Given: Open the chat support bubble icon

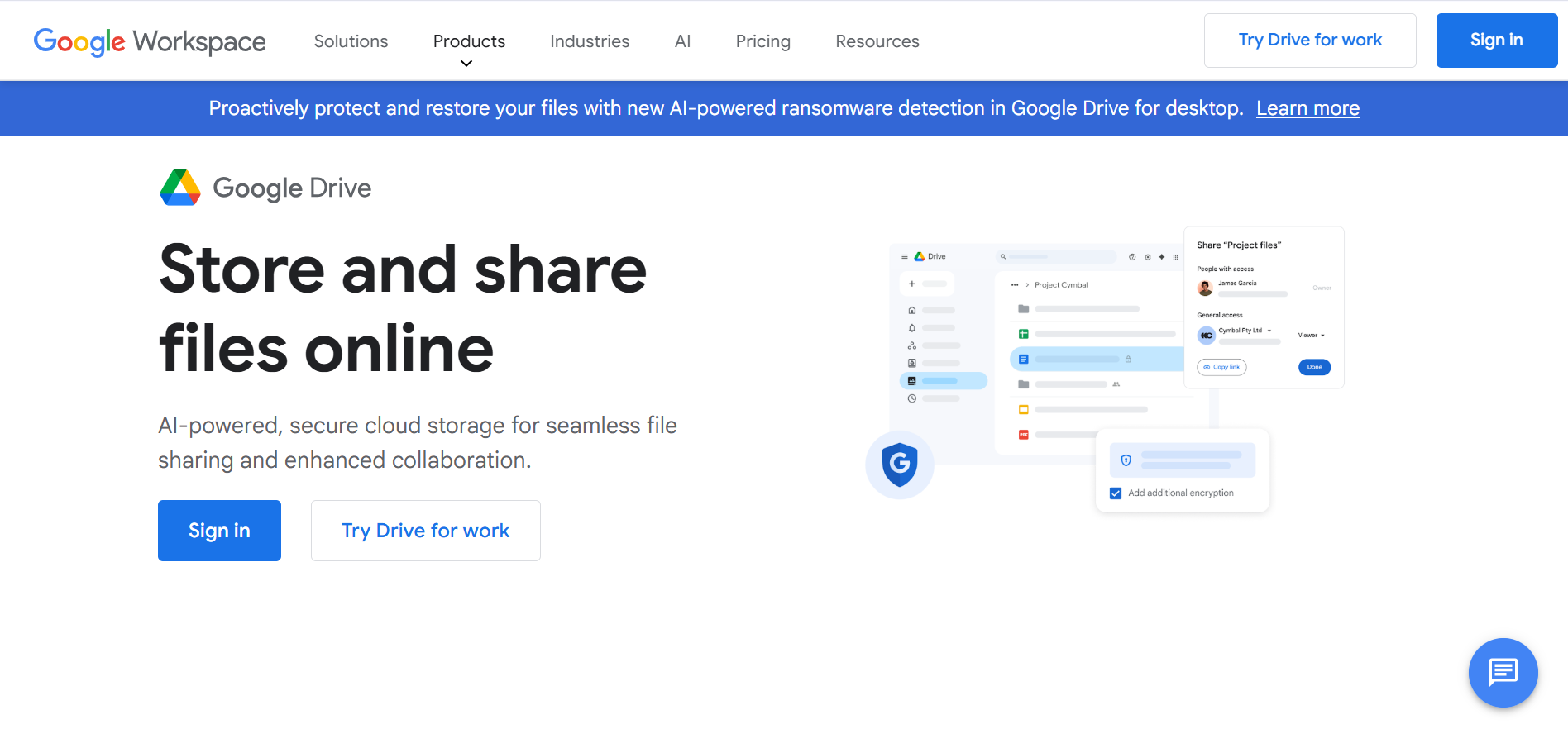Looking at the screenshot, I should (x=1503, y=672).
